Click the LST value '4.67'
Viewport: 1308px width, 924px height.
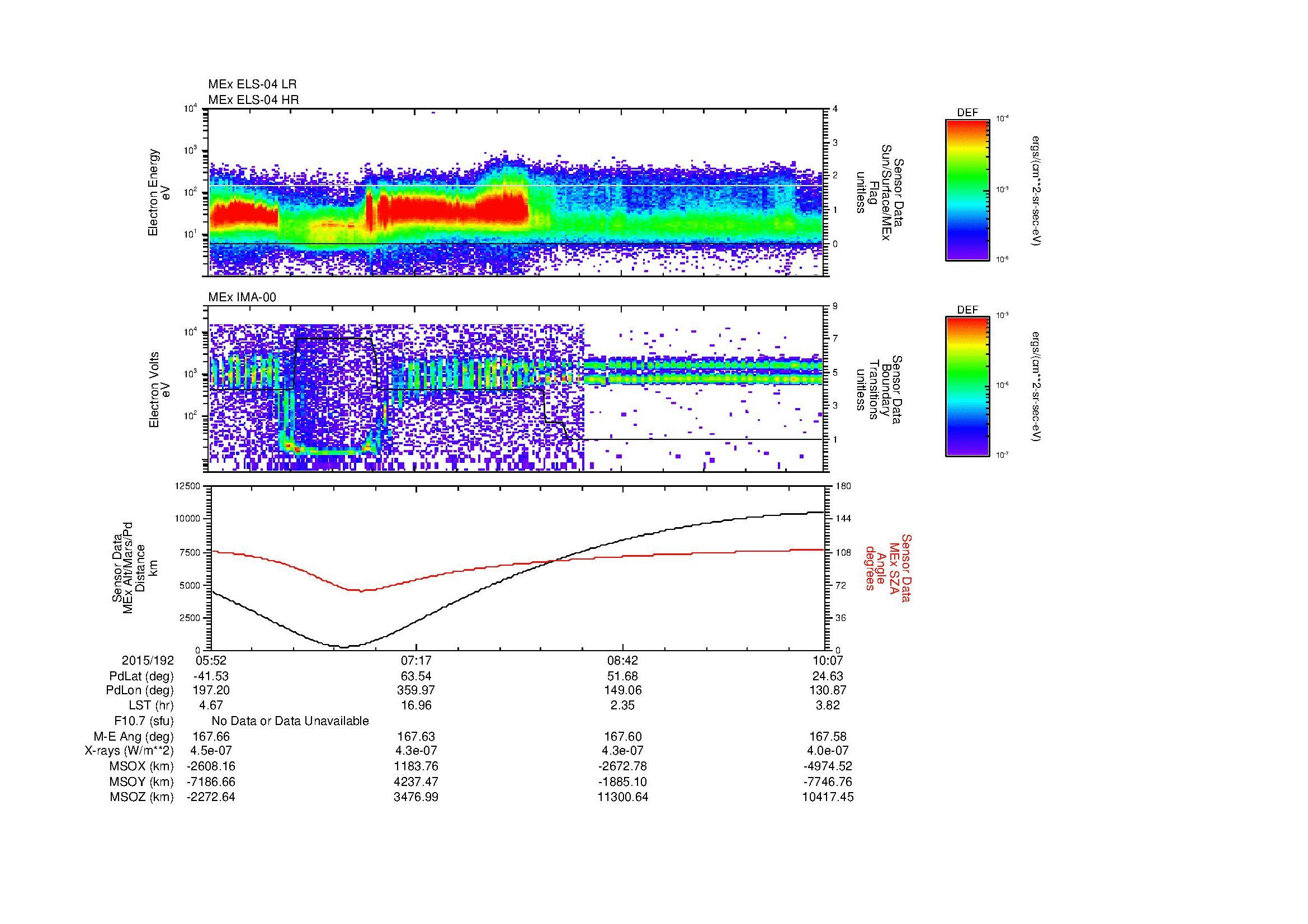click(x=211, y=705)
